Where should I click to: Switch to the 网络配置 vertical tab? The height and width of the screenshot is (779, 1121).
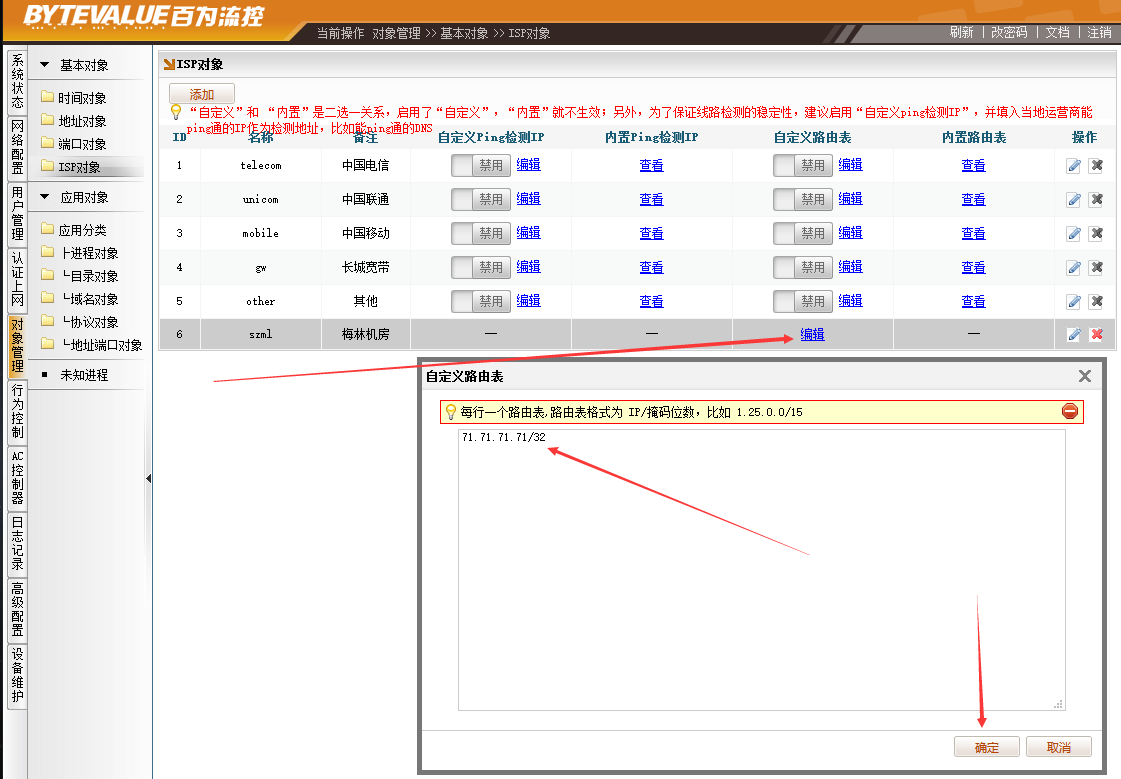coord(17,148)
